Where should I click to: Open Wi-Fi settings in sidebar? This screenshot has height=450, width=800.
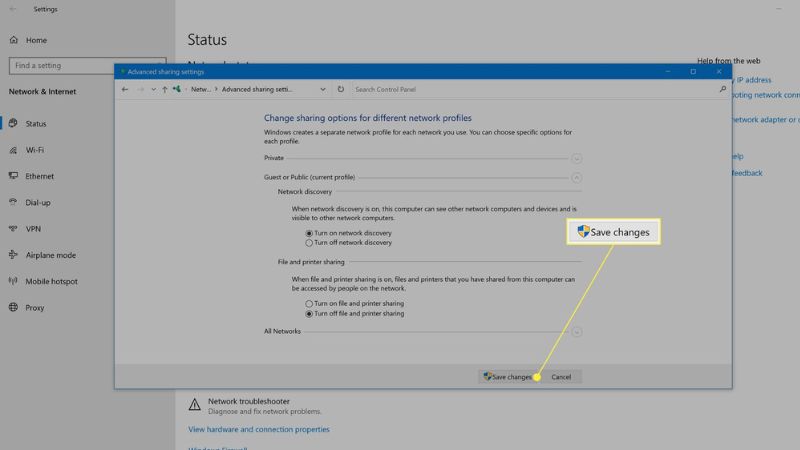tap(34, 150)
